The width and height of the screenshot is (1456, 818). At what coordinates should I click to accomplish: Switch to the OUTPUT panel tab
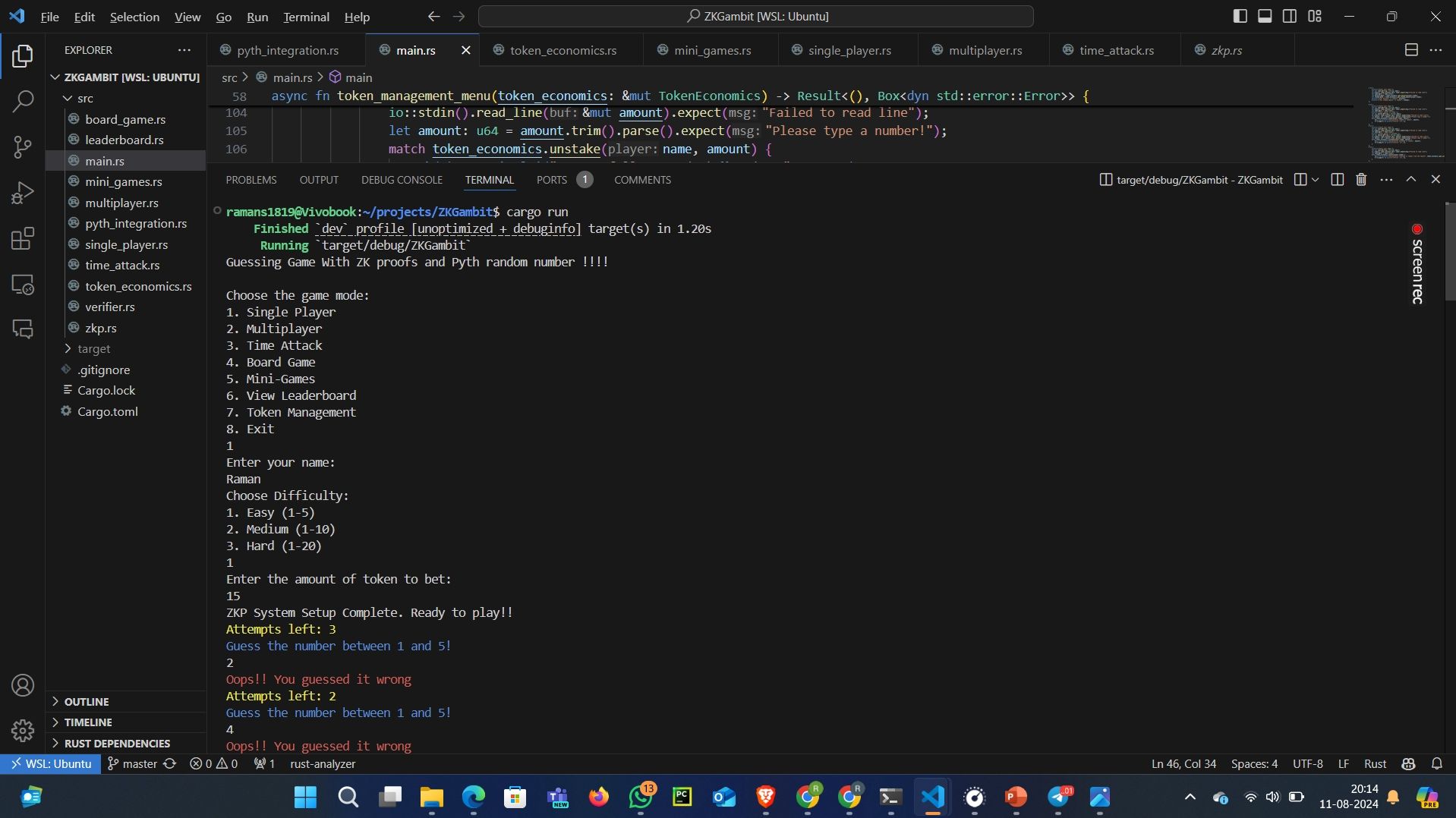(x=319, y=180)
